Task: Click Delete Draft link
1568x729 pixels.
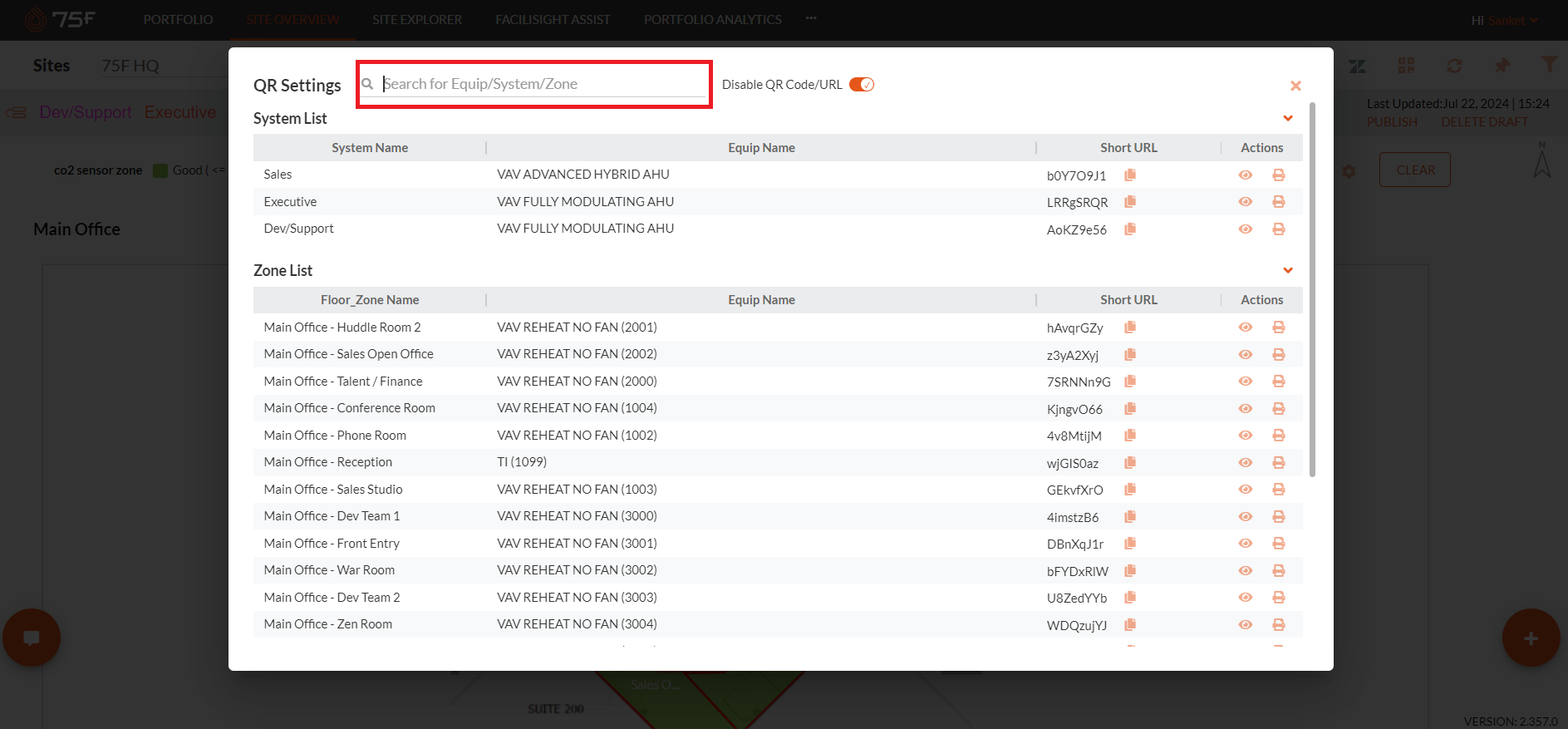Action: (1484, 122)
